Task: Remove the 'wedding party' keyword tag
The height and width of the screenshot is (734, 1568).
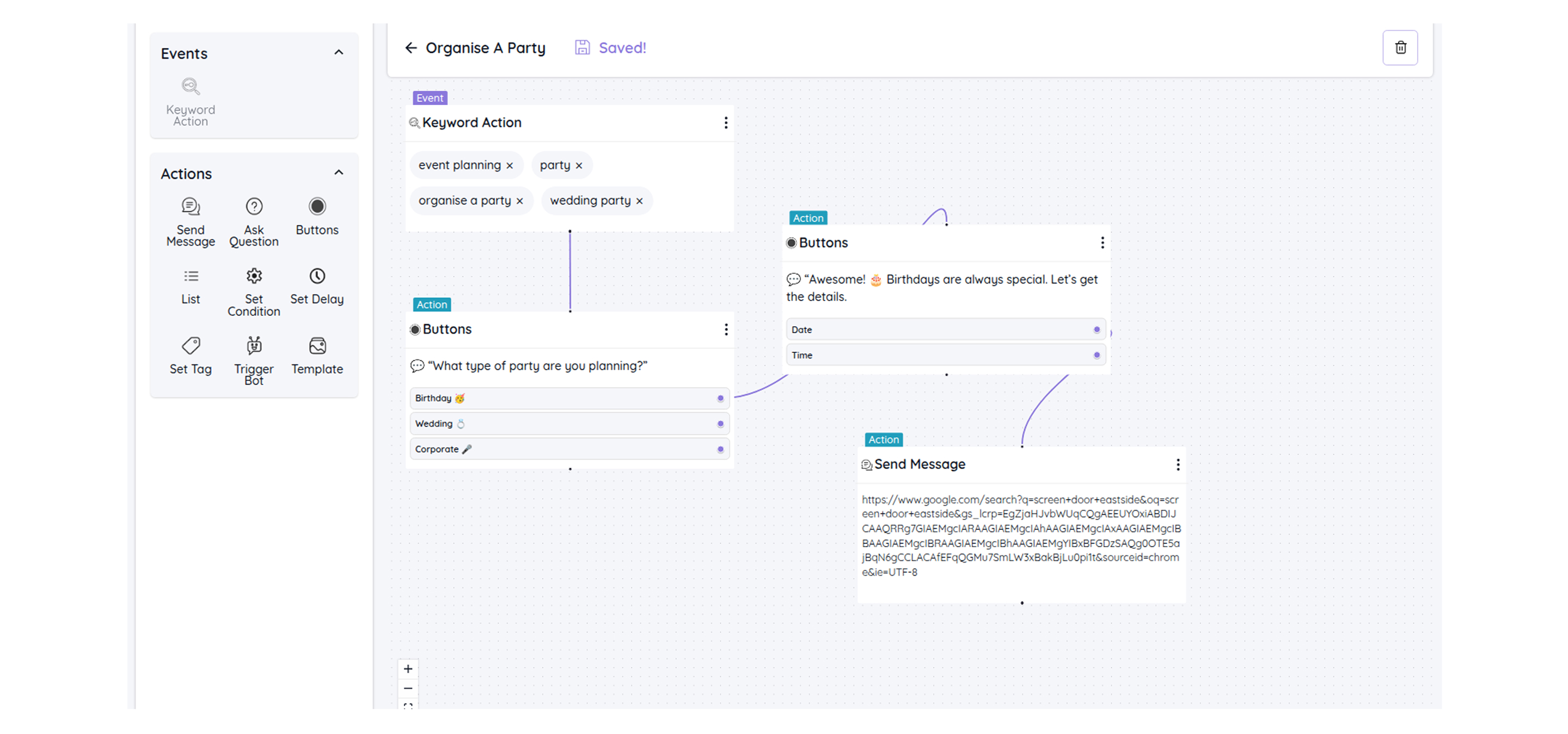Action: (x=639, y=201)
